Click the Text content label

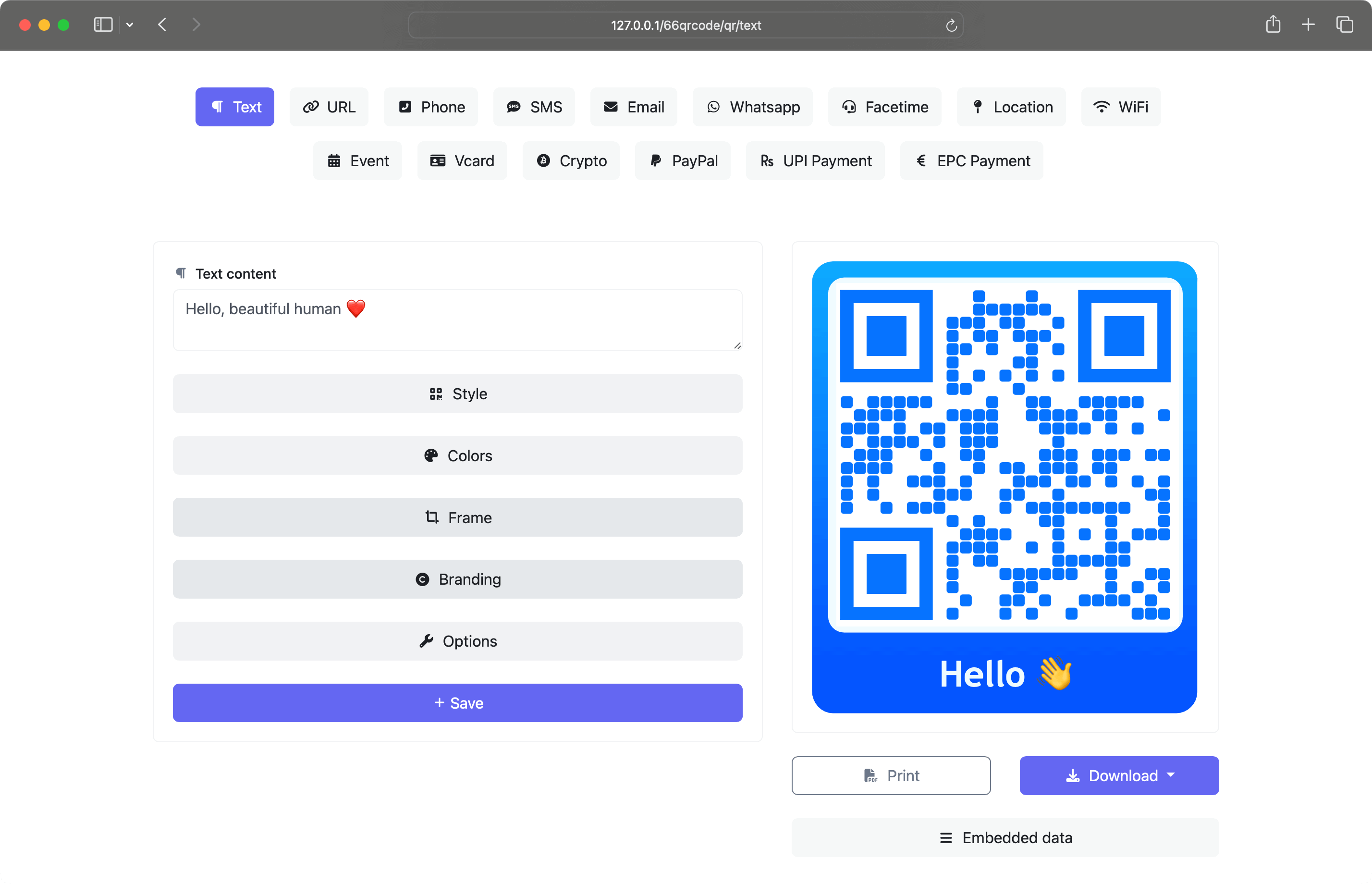pos(235,274)
